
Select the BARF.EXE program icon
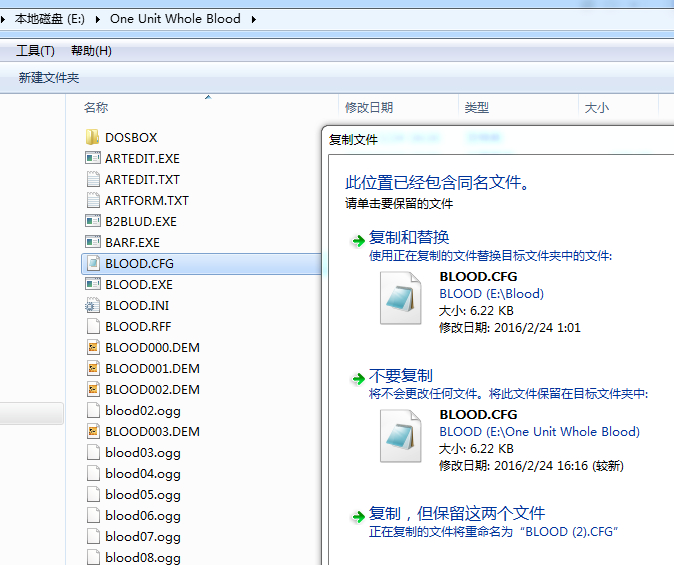pos(93,243)
